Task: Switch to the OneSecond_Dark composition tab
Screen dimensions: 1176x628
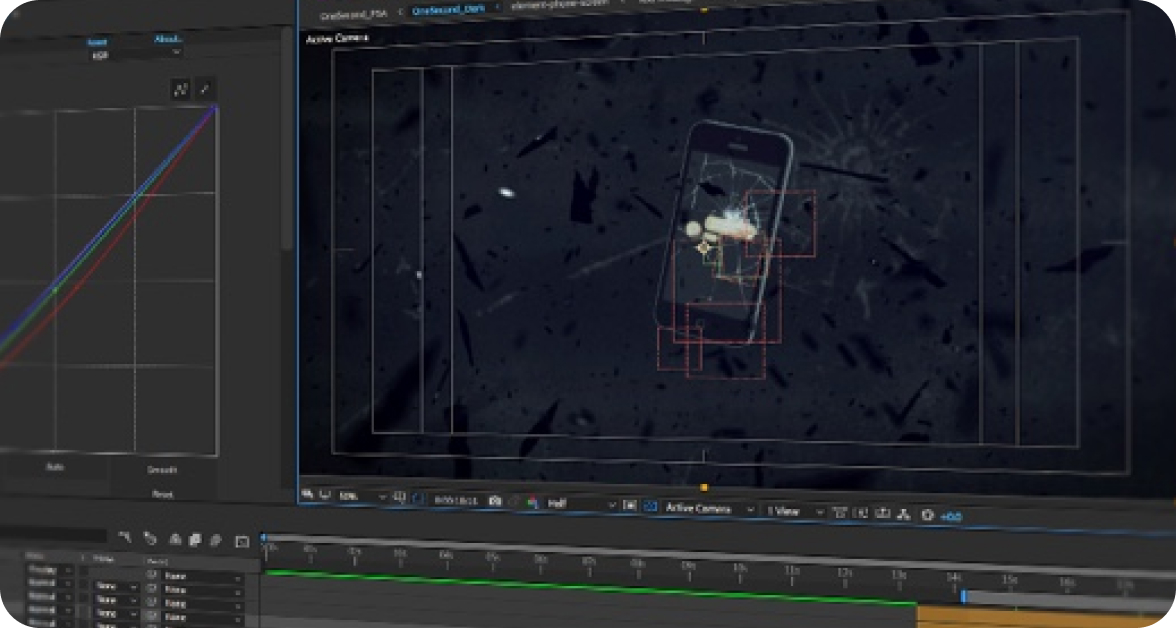Action: (x=448, y=10)
